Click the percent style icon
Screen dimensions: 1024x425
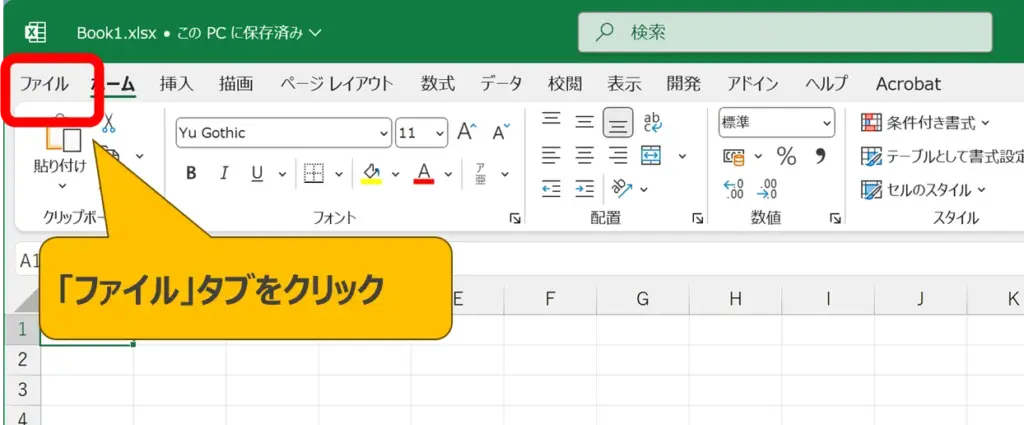(787, 156)
